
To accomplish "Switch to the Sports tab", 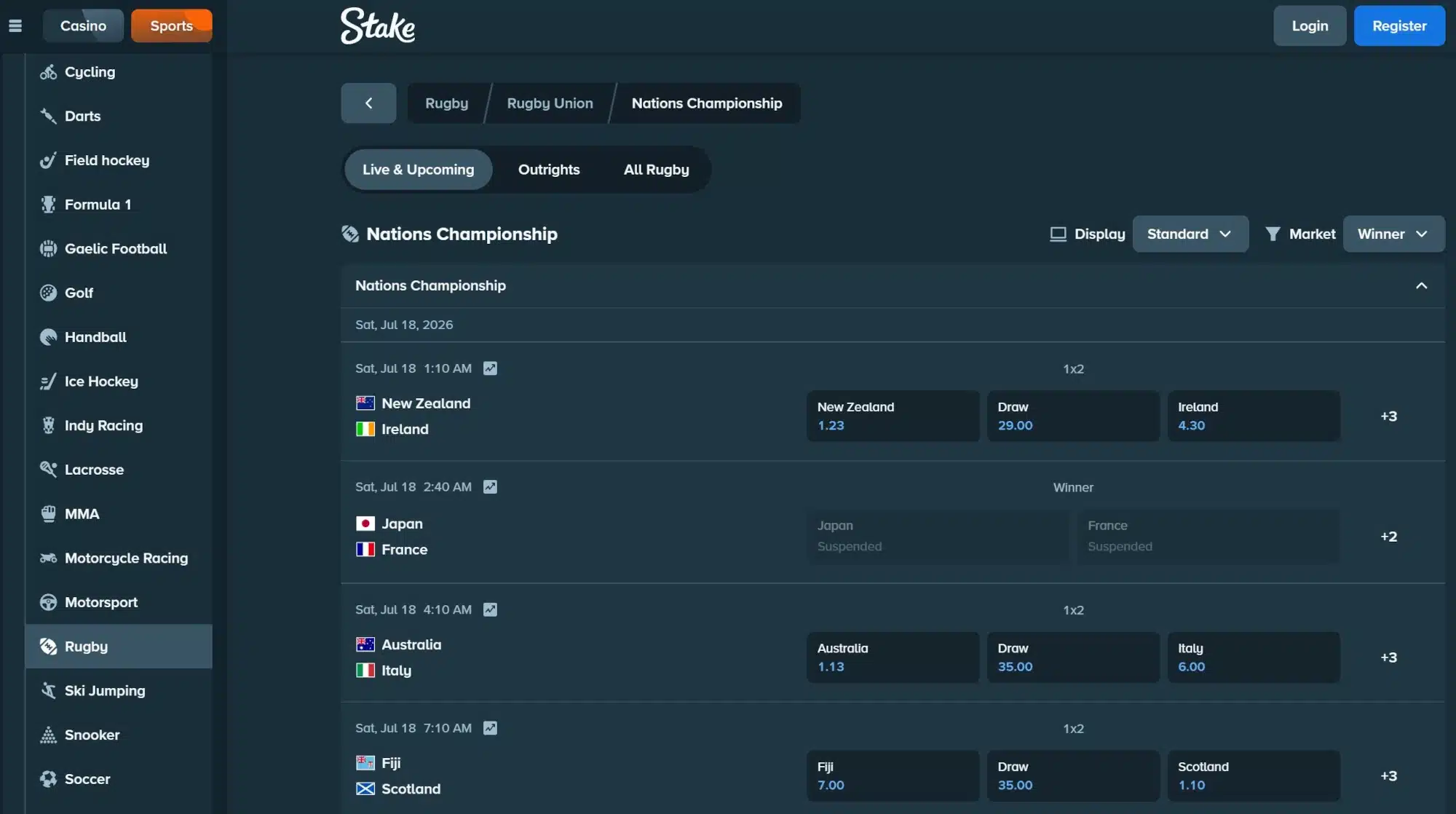I will [x=171, y=25].
